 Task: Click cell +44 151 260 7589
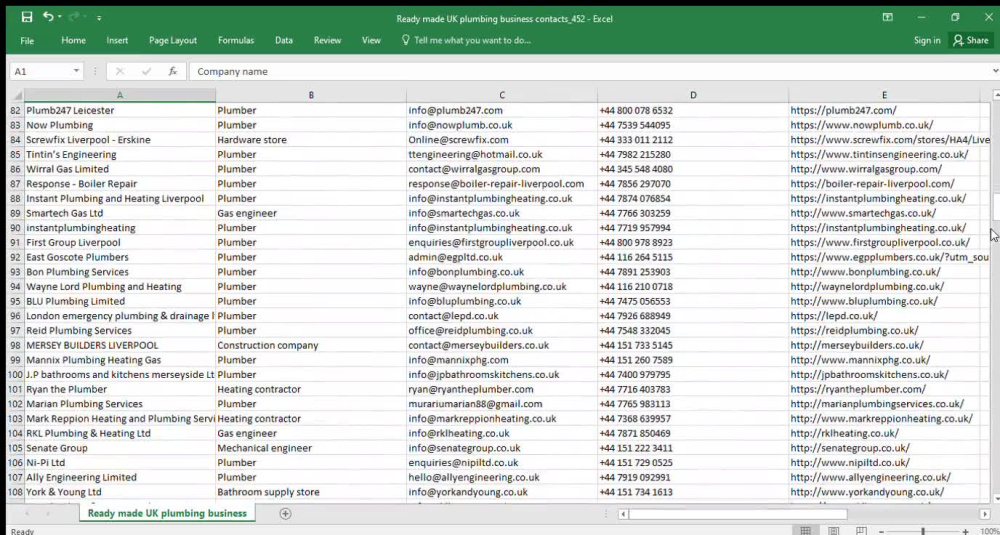tap(693, 360)
